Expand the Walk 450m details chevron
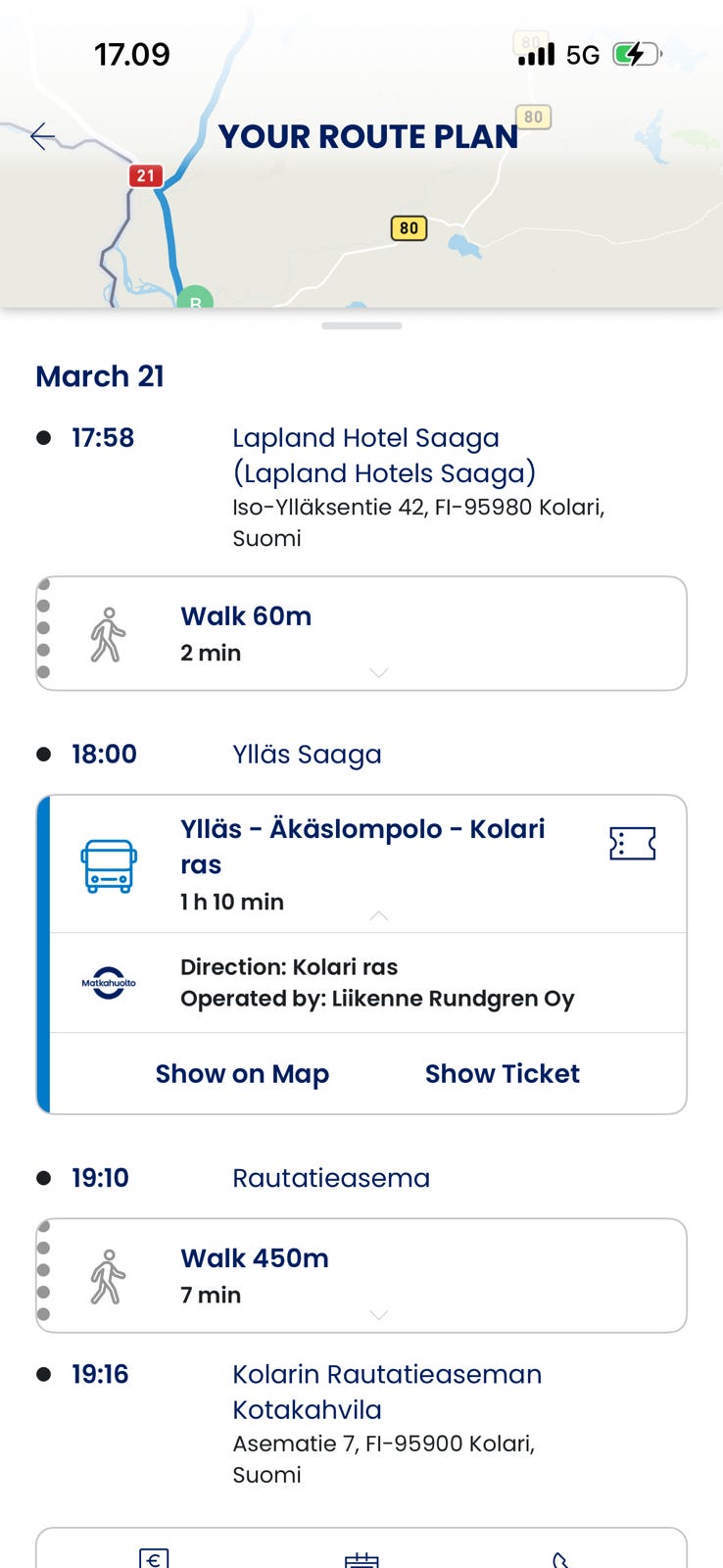The width and height of the screenshot is (723, 1568). [x=379, y=1314]
